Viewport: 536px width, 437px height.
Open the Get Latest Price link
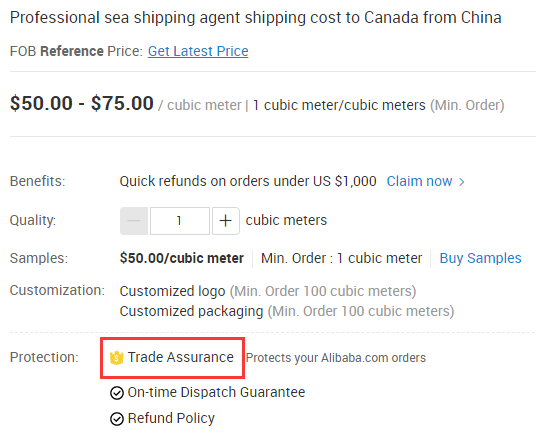198,51
